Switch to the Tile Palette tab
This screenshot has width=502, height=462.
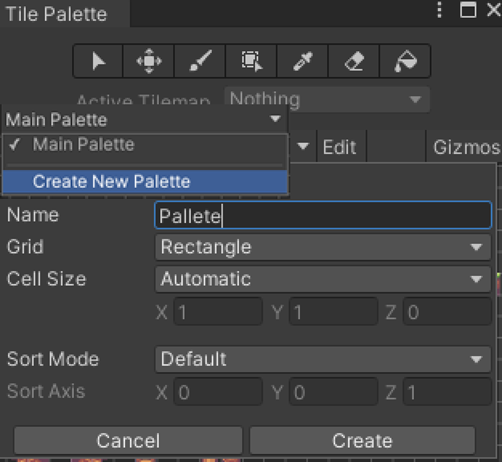[x=57, y=14]
